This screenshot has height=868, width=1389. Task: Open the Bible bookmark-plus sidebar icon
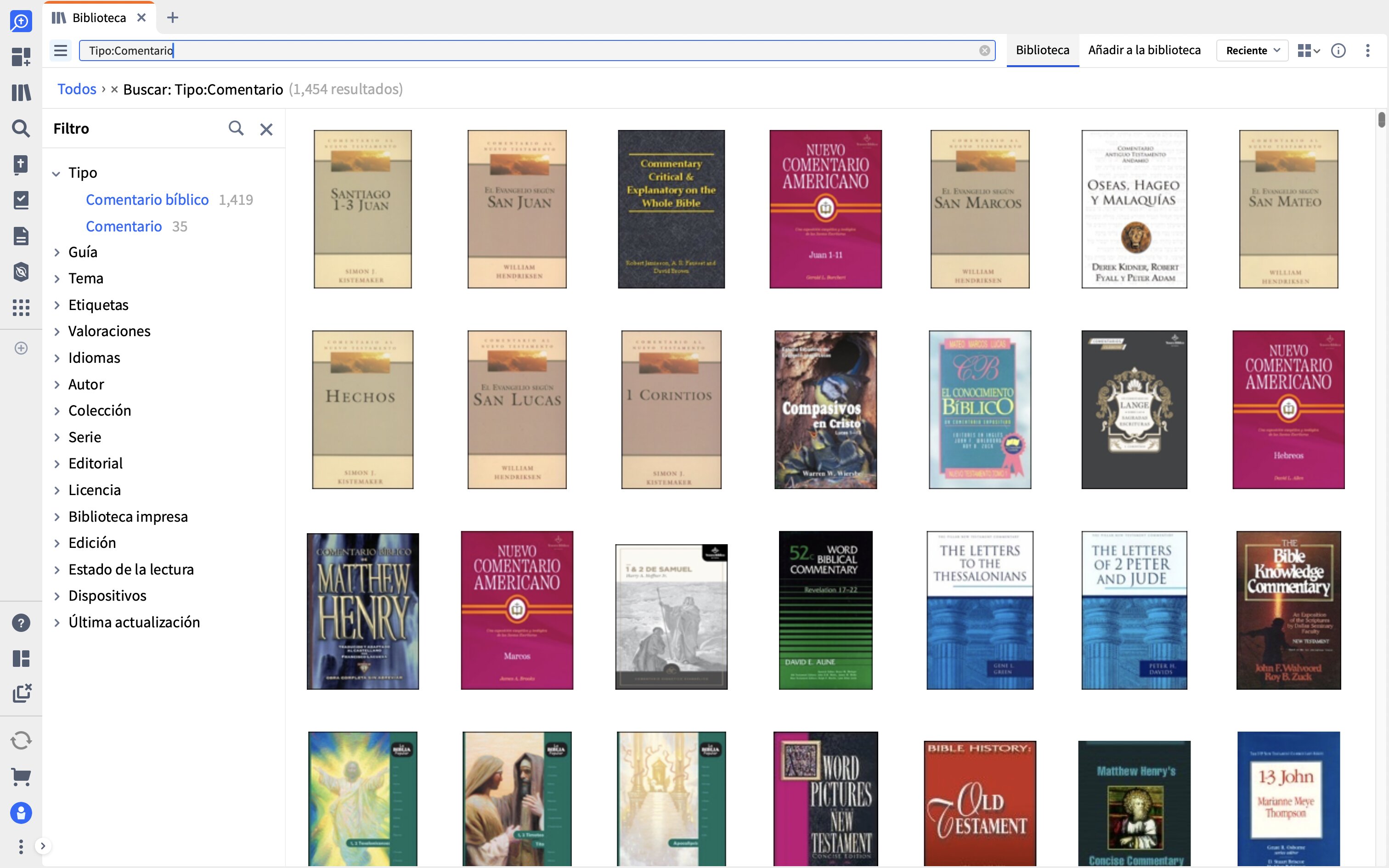21,164
